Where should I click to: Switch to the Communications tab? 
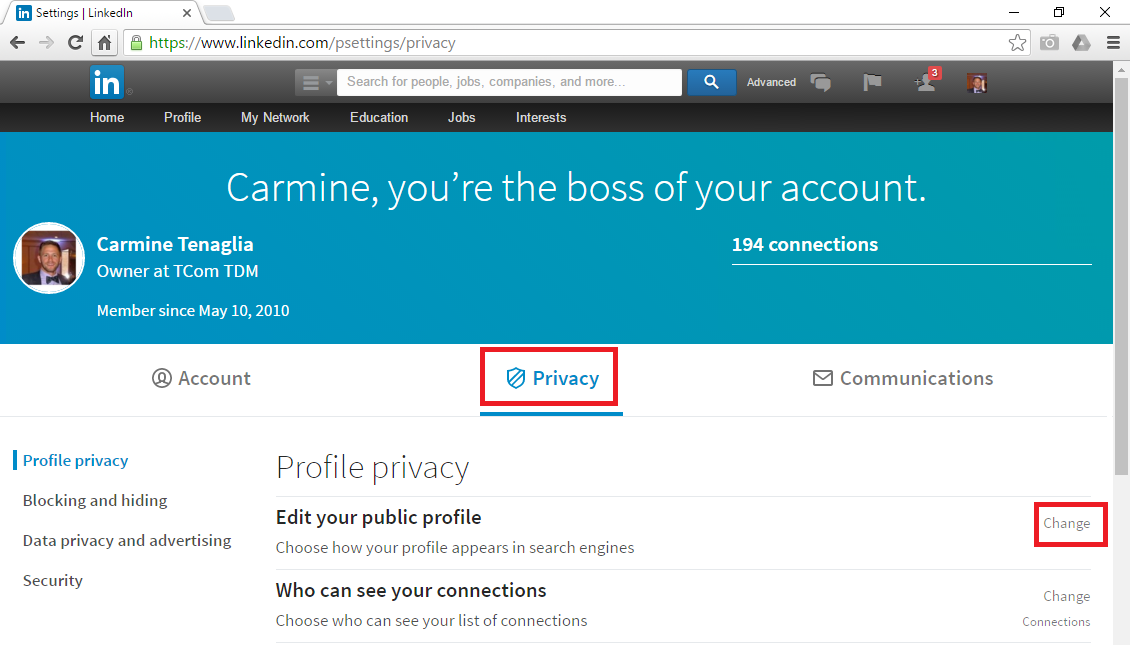coord(903,378)
